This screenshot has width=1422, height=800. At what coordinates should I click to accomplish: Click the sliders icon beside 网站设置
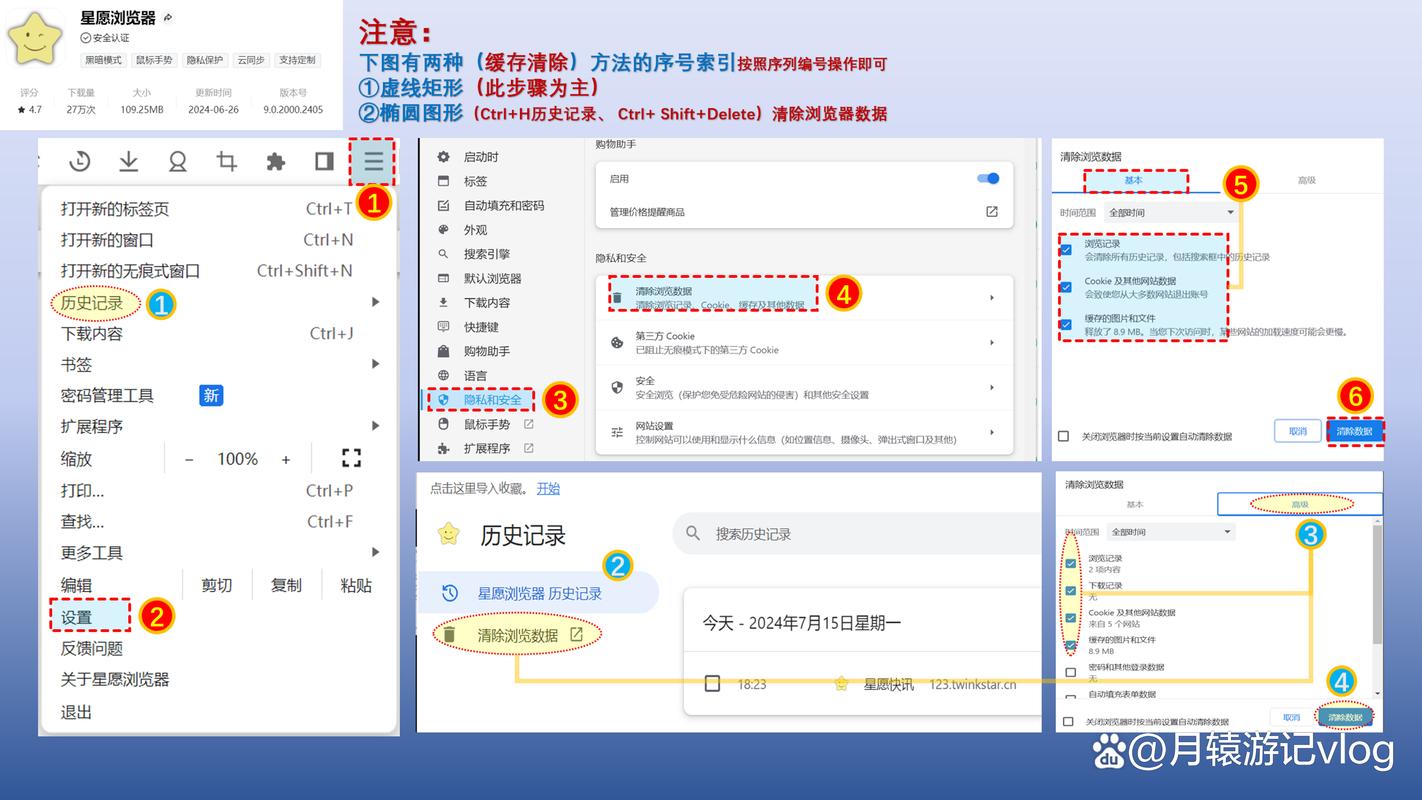coord(617,432)
